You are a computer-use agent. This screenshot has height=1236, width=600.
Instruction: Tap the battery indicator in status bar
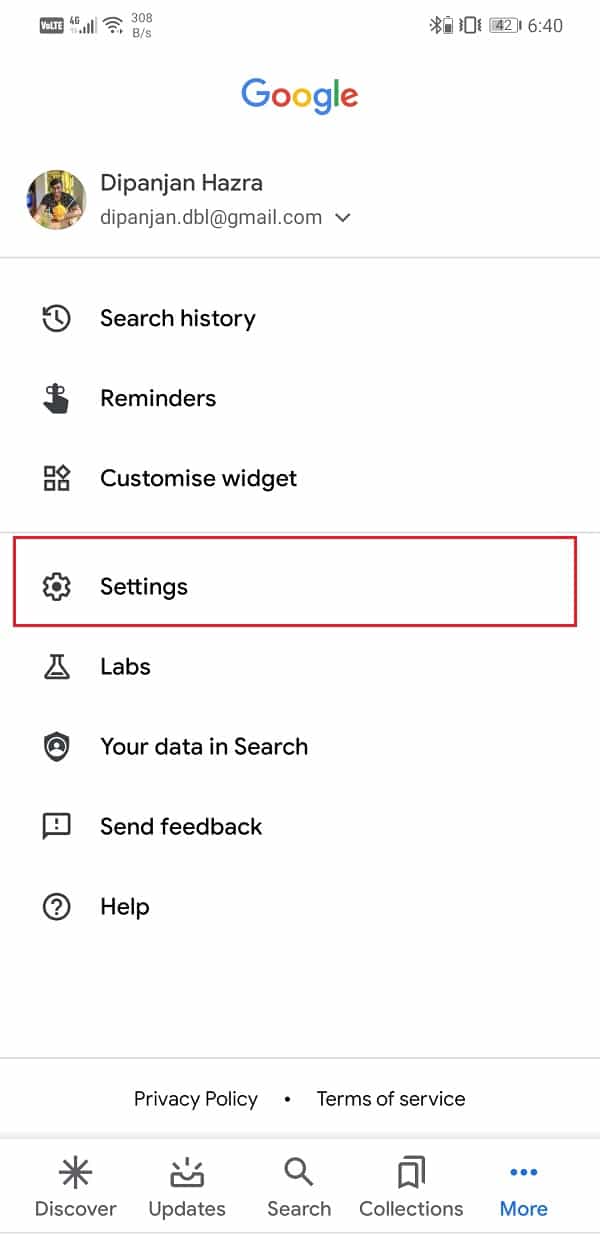tap(503, 26)
